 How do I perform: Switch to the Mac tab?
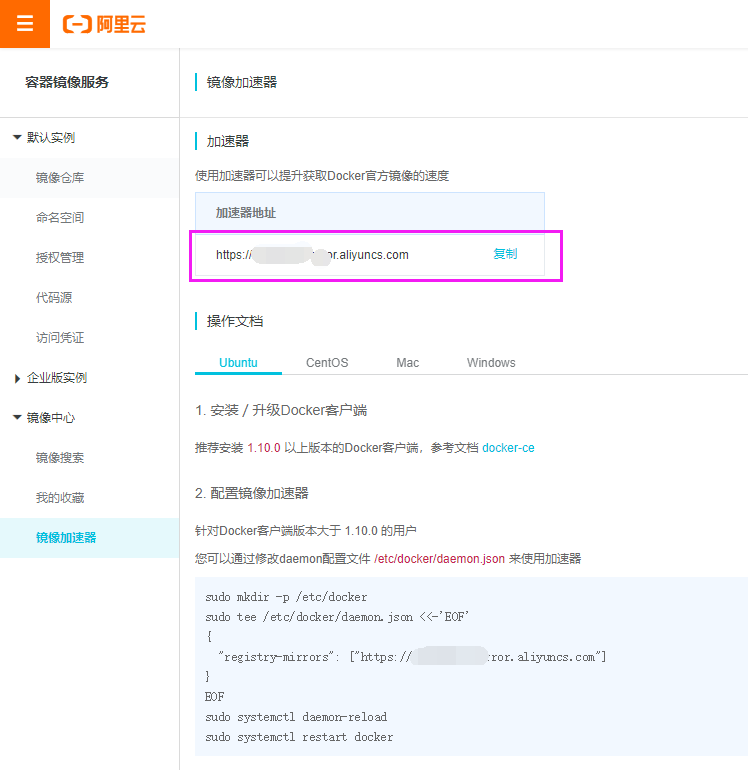(x=408, y=363)
